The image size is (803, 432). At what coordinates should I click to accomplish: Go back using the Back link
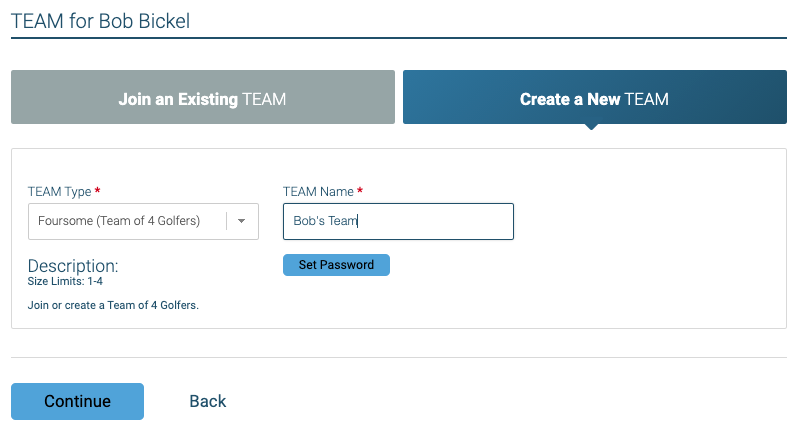click(x=208, y=401)
